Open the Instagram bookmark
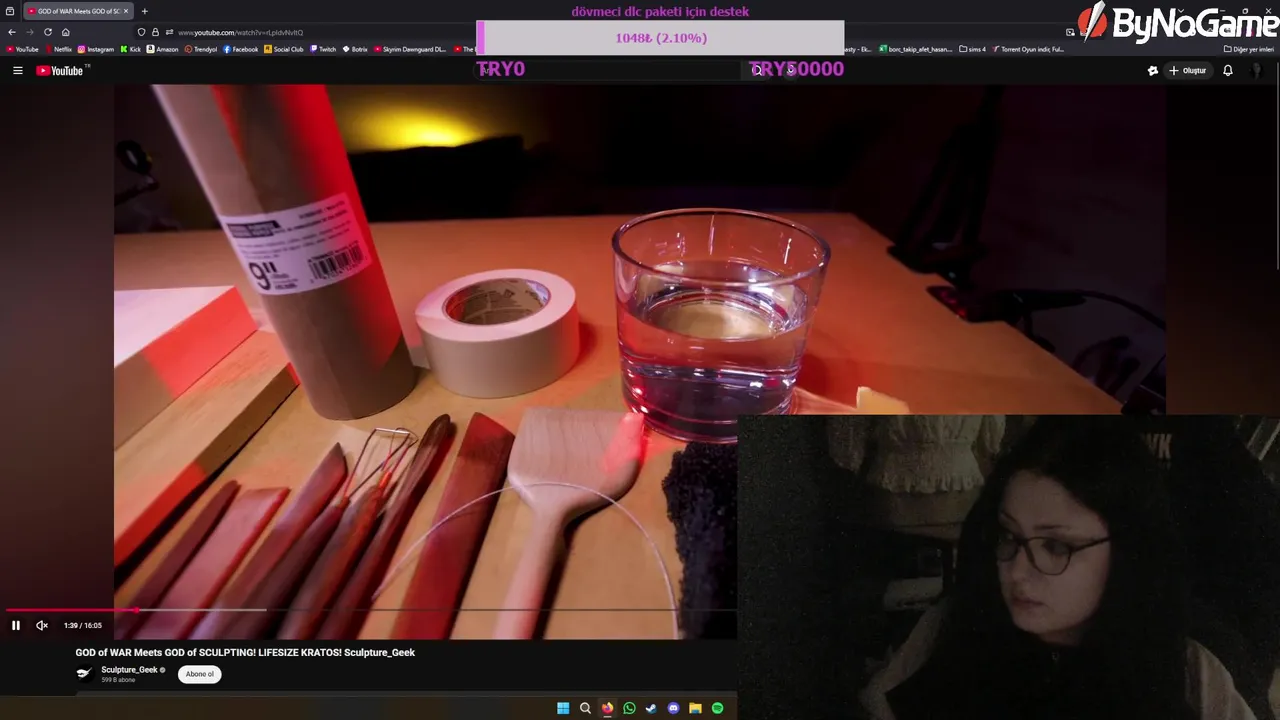 [x=96, y=49]
